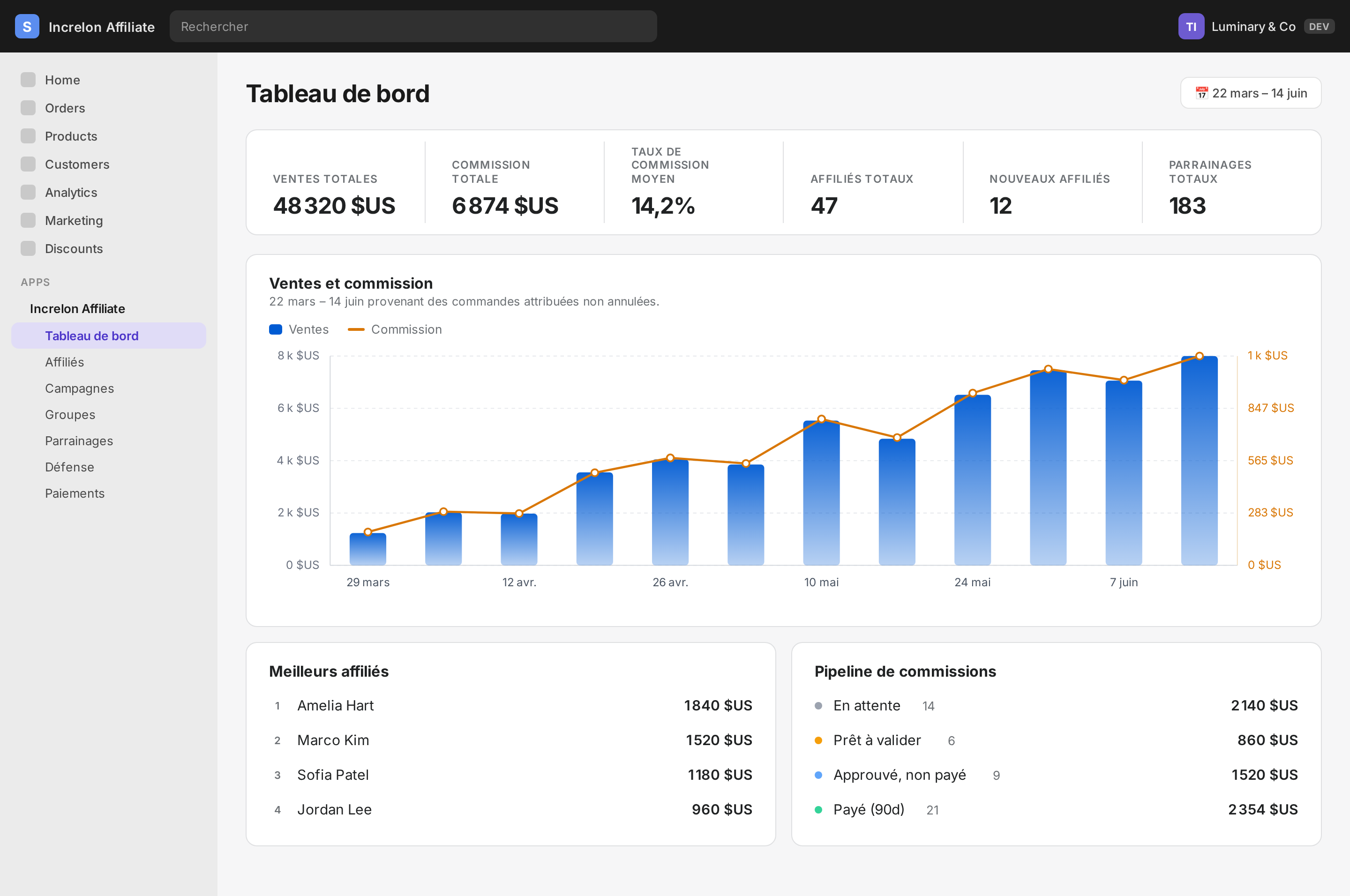Click the Orders sidebar icon
The image size is (1350, 896).
[28, 107]
